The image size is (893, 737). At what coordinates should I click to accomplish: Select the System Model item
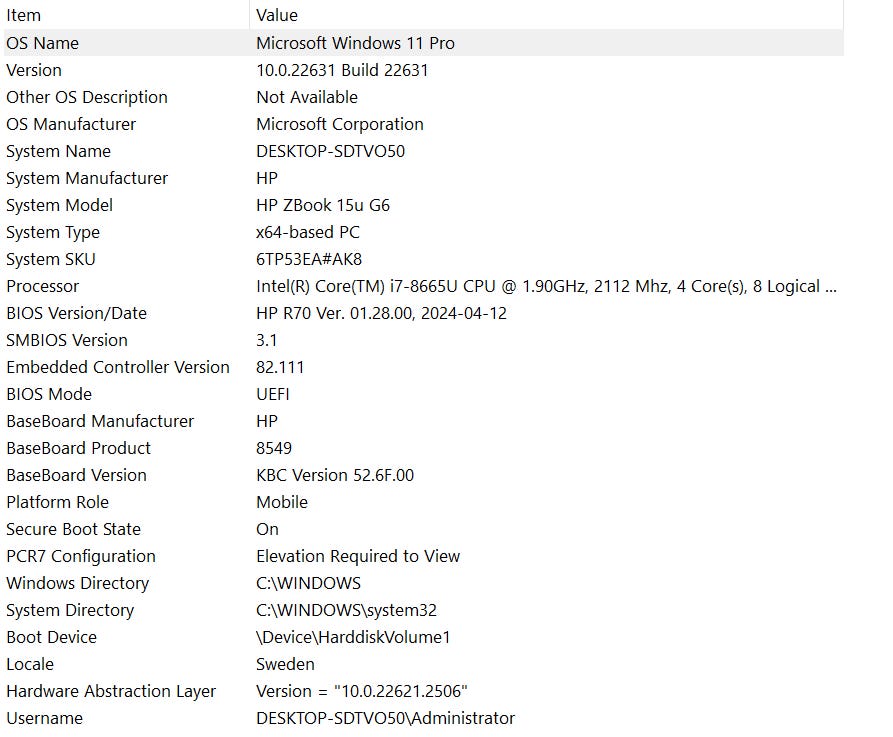pos(60,205)
